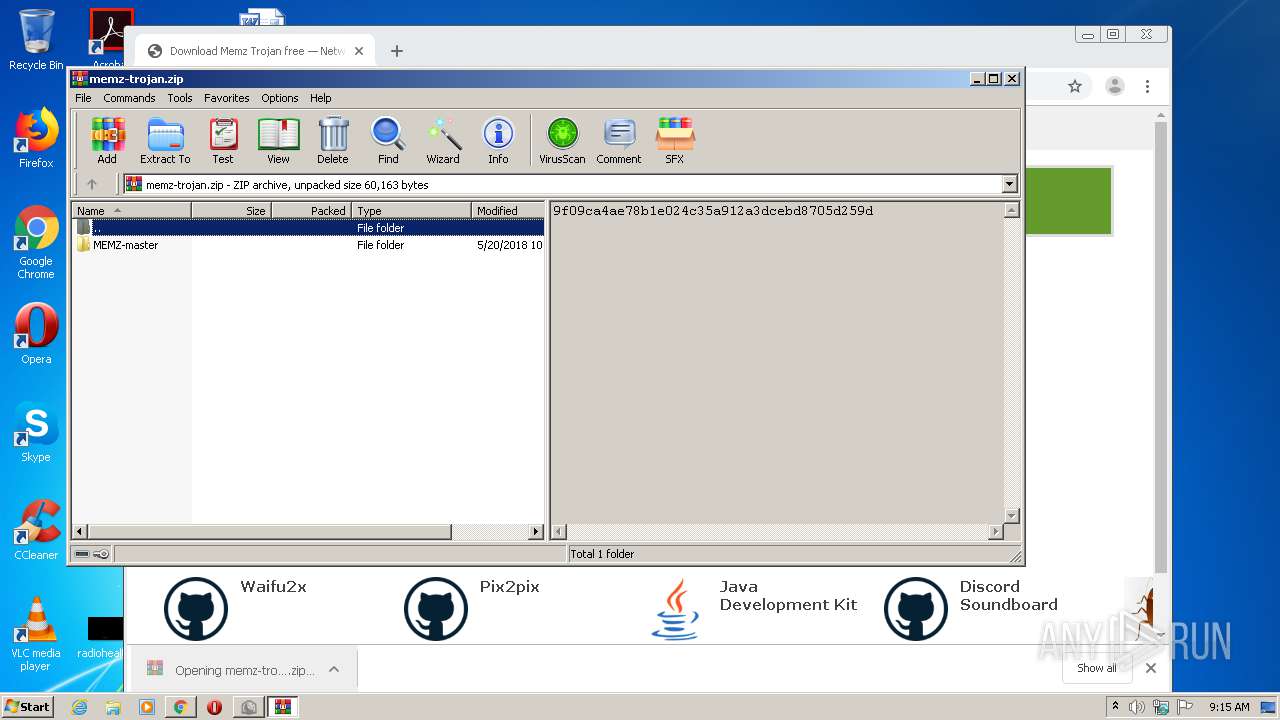The width and height of the screenshot is (1280, 720).
Task: Click comment pane scroll-down arrow
Action: (1011, 516)
